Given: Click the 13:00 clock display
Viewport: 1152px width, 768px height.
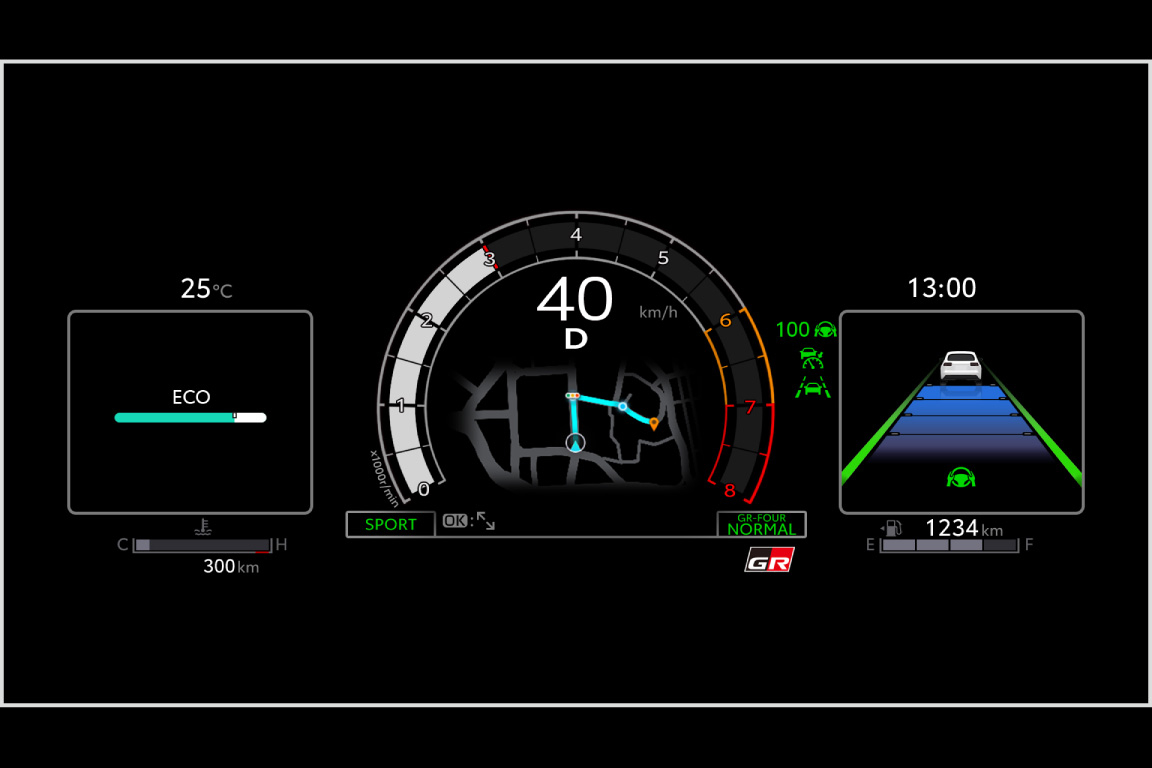Looking at the screenshot, I should click(942, 288).
